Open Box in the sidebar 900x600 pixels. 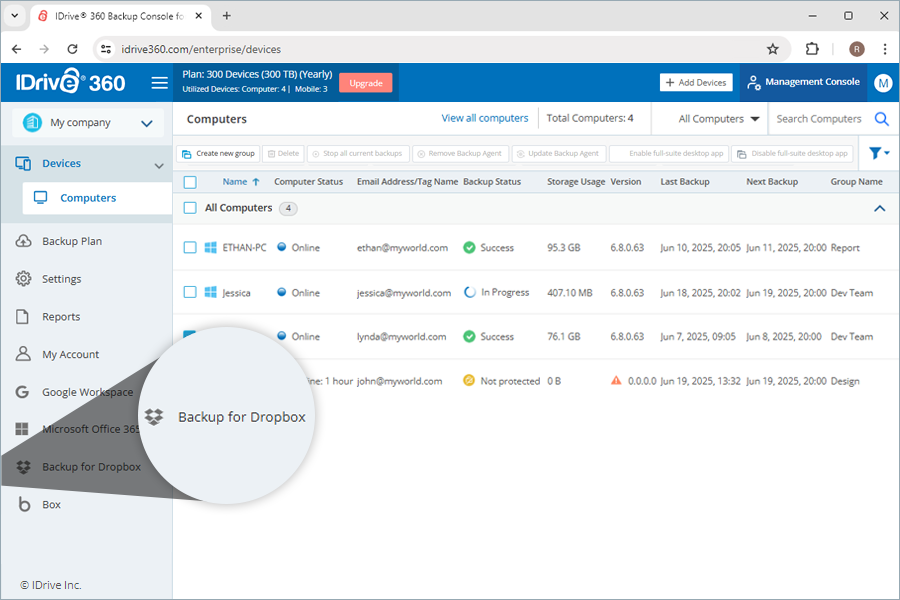coord(51,505)
